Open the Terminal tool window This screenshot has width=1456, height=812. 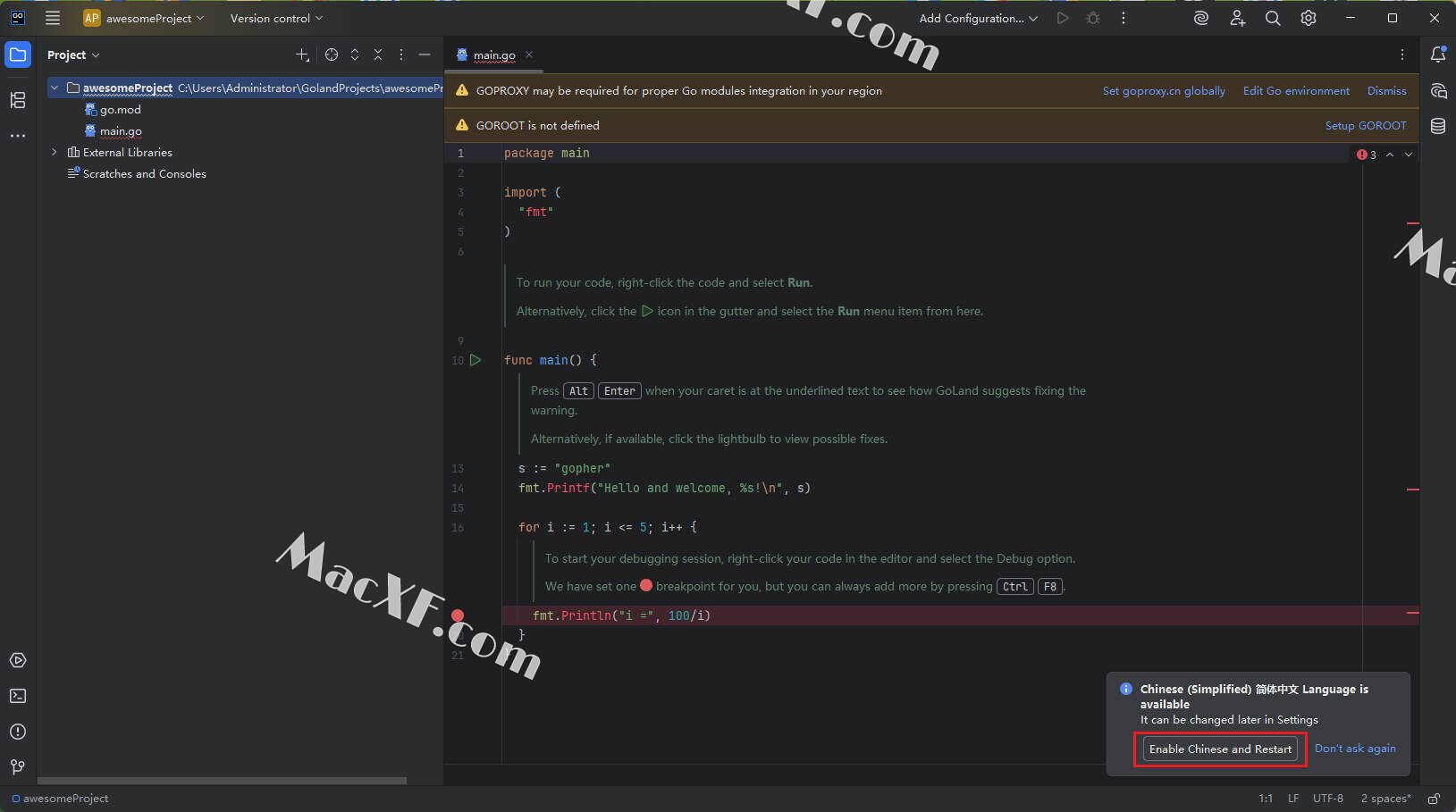click(18, 696)
